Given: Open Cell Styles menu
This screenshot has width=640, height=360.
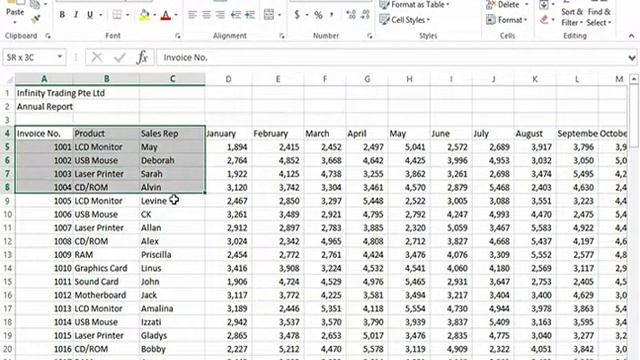Looking at the screenshot, I should point(405,20).
